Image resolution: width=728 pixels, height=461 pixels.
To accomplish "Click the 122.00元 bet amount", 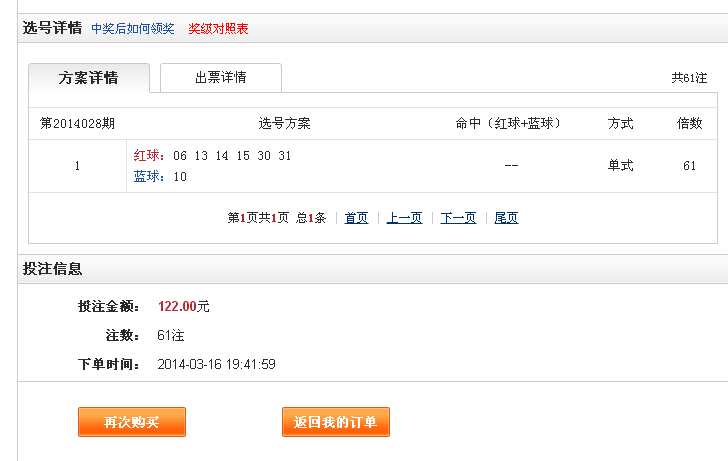I will (183, 306).
